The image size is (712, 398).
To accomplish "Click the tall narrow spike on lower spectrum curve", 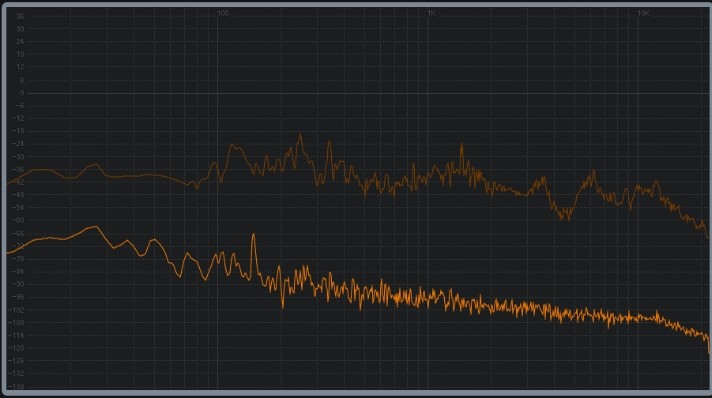I will (x=253, y=235).
